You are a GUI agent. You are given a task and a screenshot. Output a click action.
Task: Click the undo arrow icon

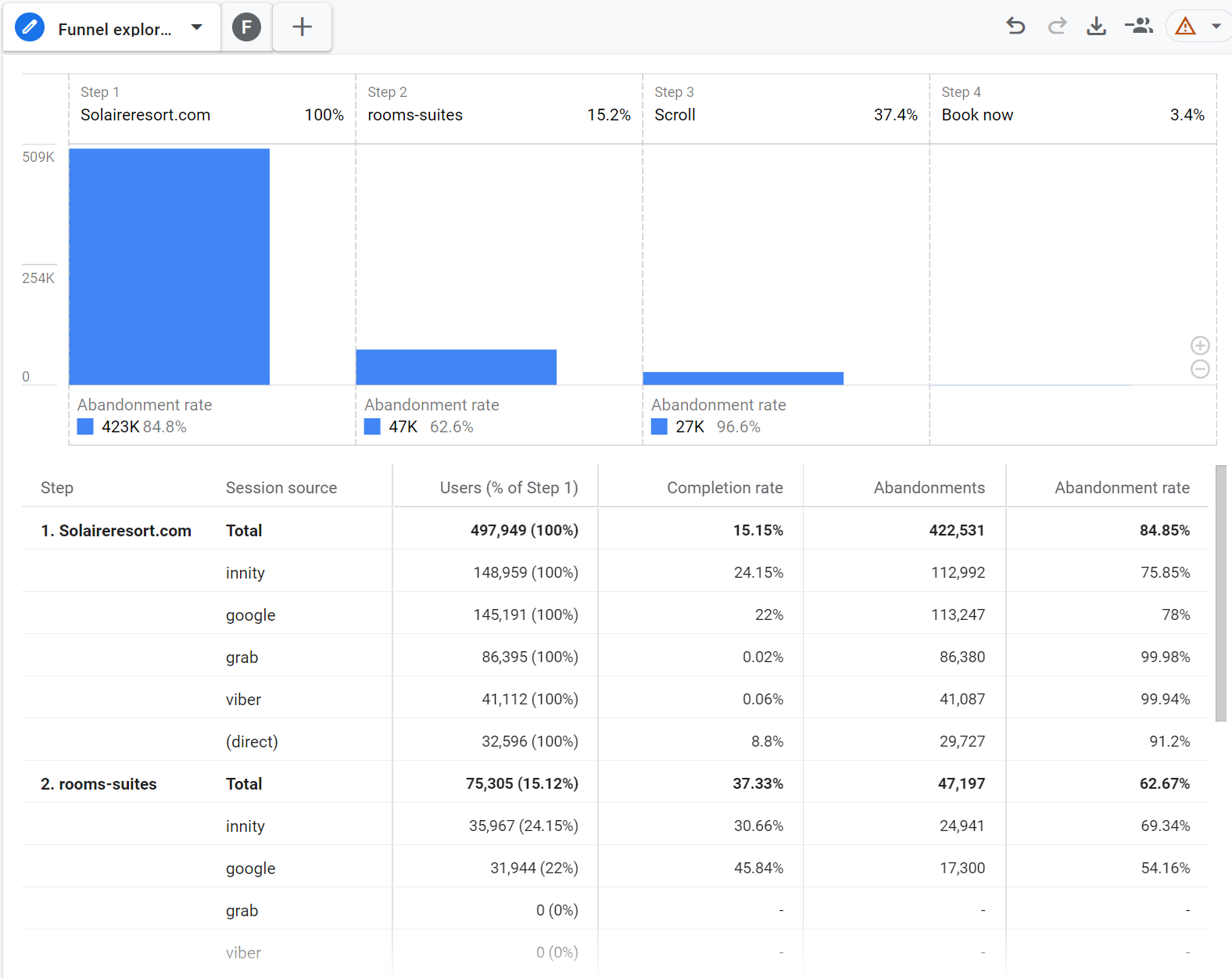tap(1015, 27)
